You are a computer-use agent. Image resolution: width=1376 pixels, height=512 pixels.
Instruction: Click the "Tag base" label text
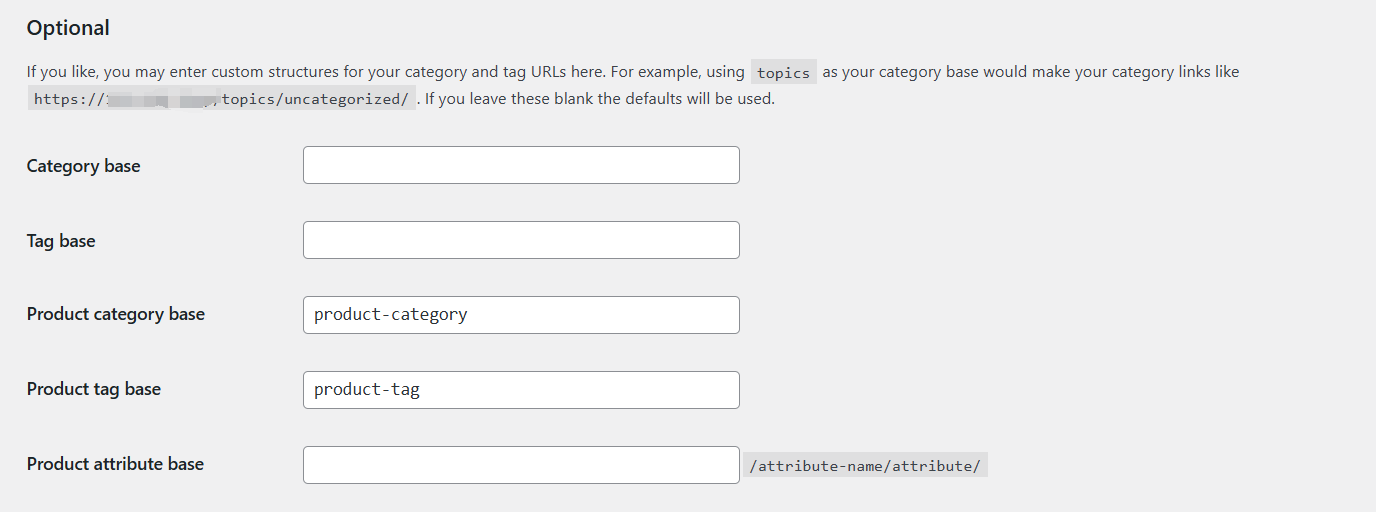(61, 241)
